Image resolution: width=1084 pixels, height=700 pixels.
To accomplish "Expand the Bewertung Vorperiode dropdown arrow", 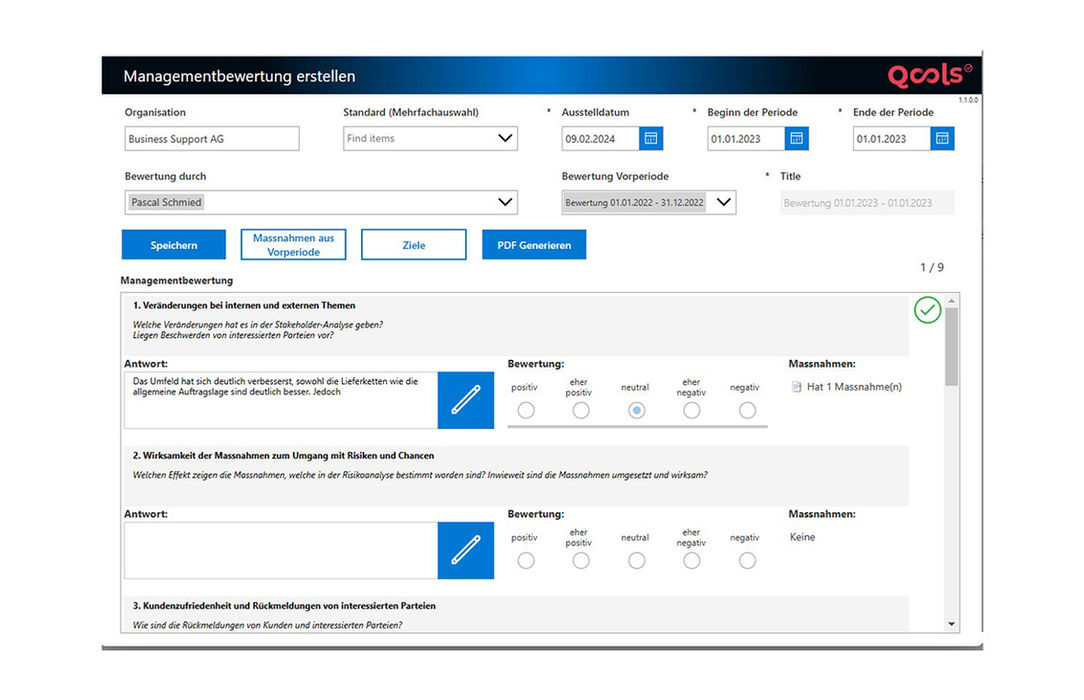I will [x=723, y=202].
